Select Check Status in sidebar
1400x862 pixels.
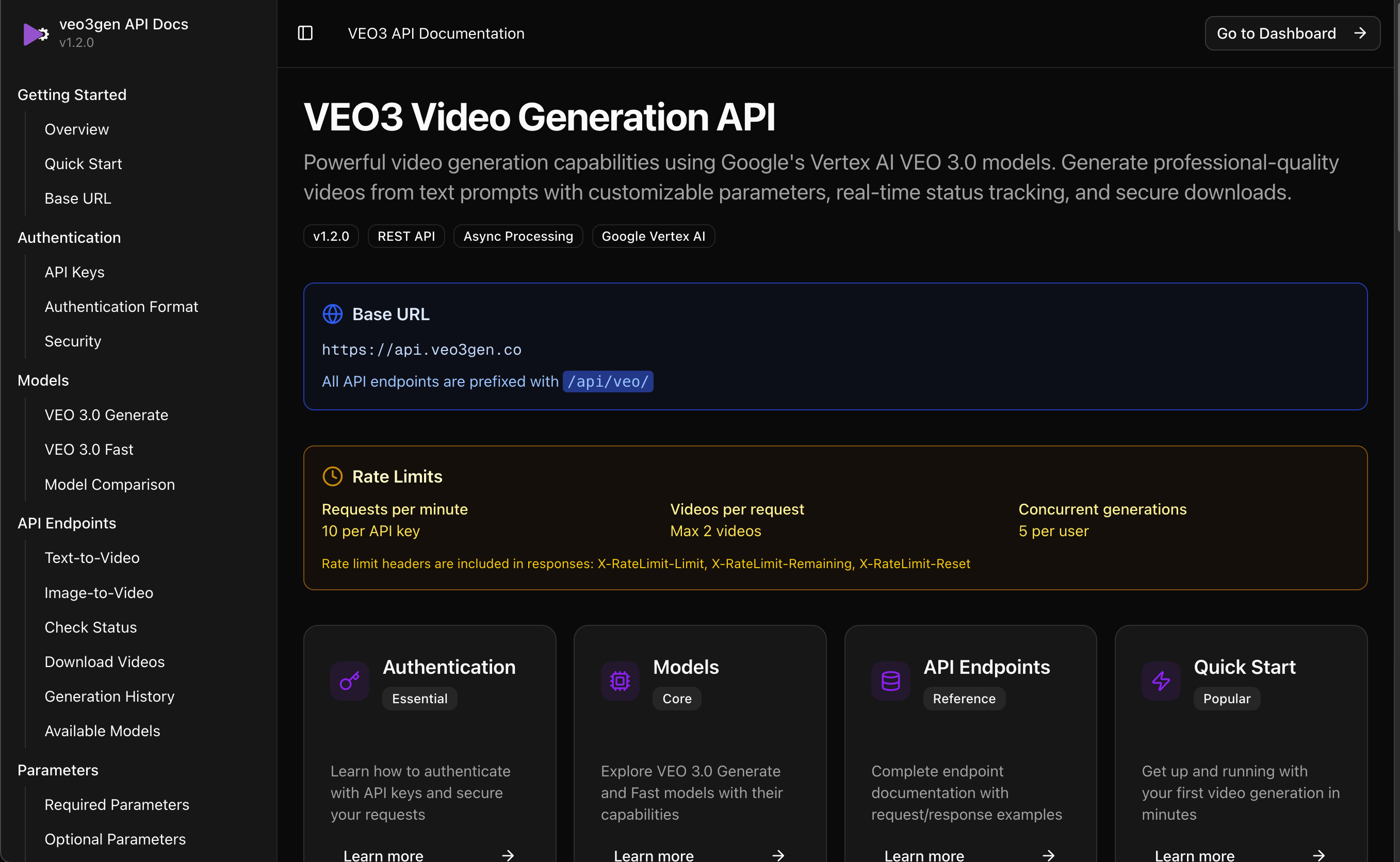pyautogui.click(x=91, y=627)
